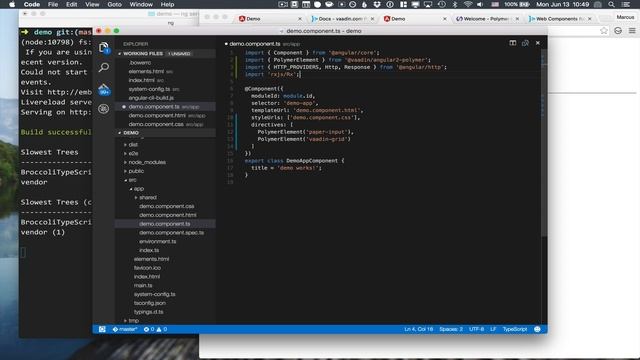The width and height of the screenshot is (640, 360).
Task: Open Notification Center in the menu bar
Action: 626,4
